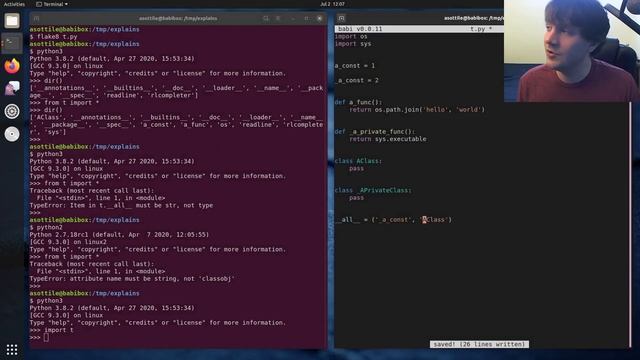Open the round gear-like dock icon
Screen dimensions: 640x360
pos(12,111)
